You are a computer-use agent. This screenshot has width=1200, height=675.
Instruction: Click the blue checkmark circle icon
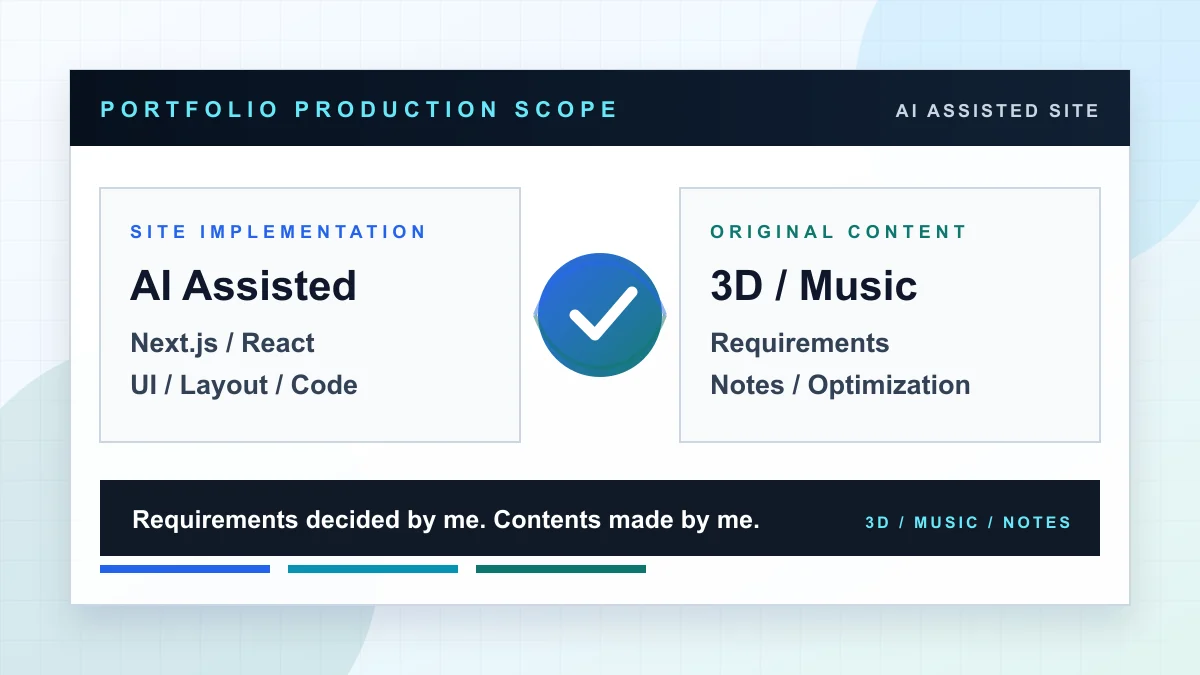(600, 315)
